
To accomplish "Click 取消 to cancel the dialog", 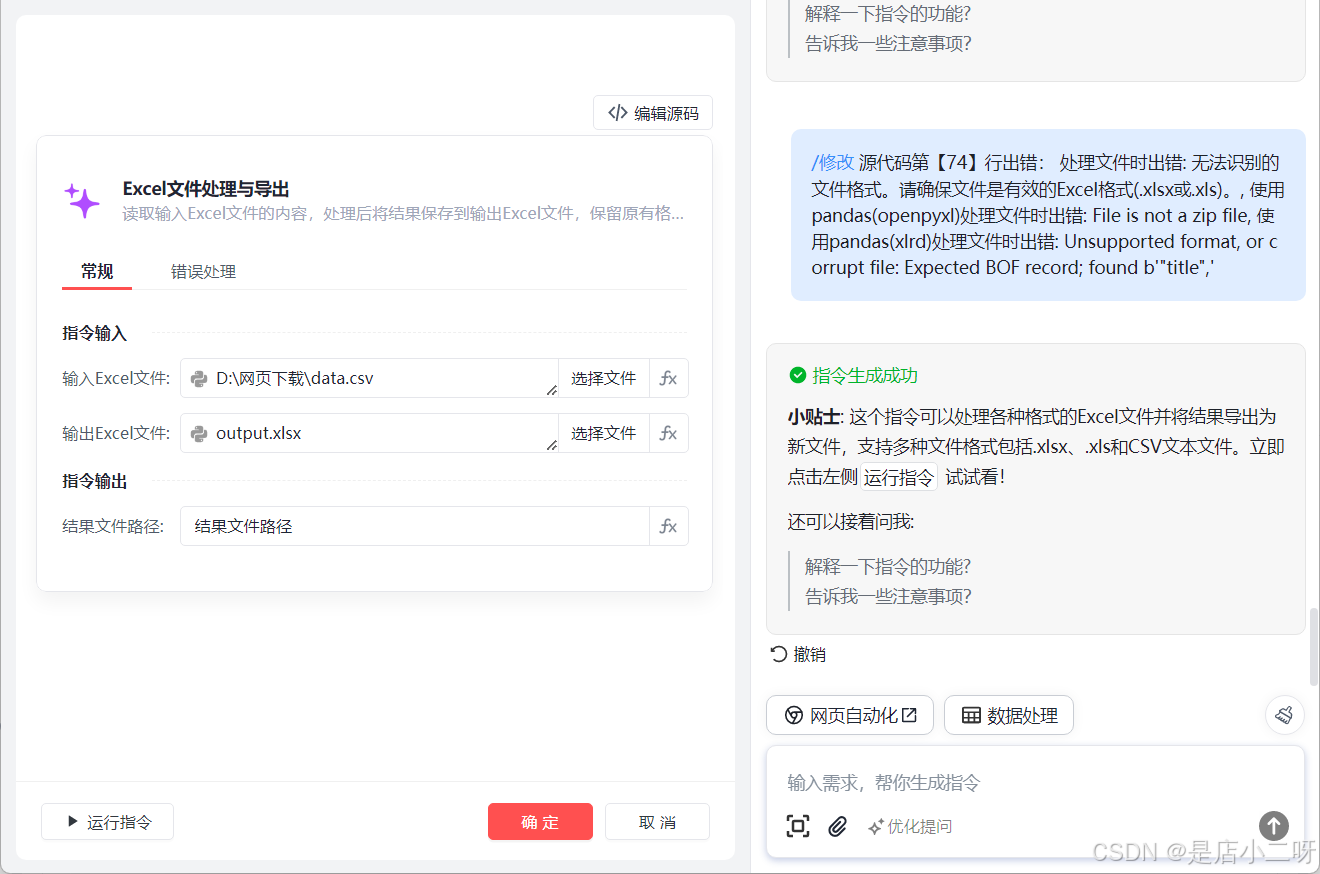I will point(657,822).
